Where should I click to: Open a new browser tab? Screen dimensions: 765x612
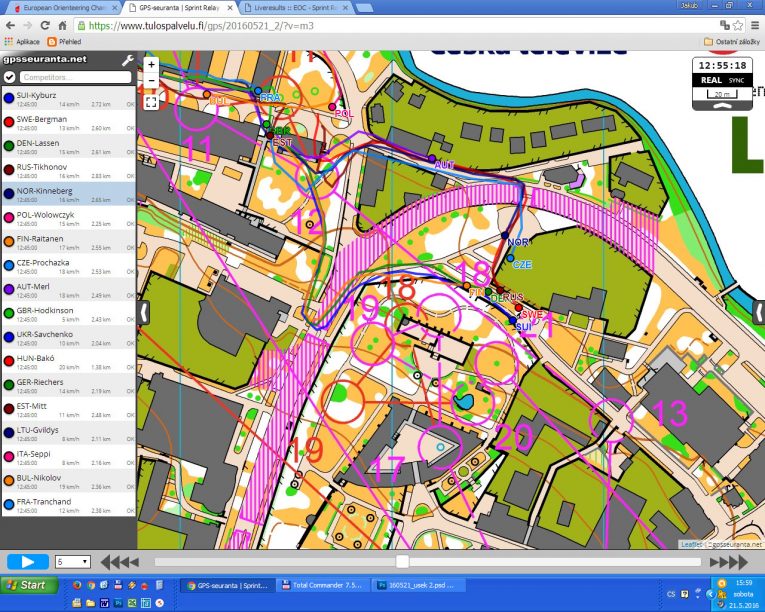click(x=364, y=8)
